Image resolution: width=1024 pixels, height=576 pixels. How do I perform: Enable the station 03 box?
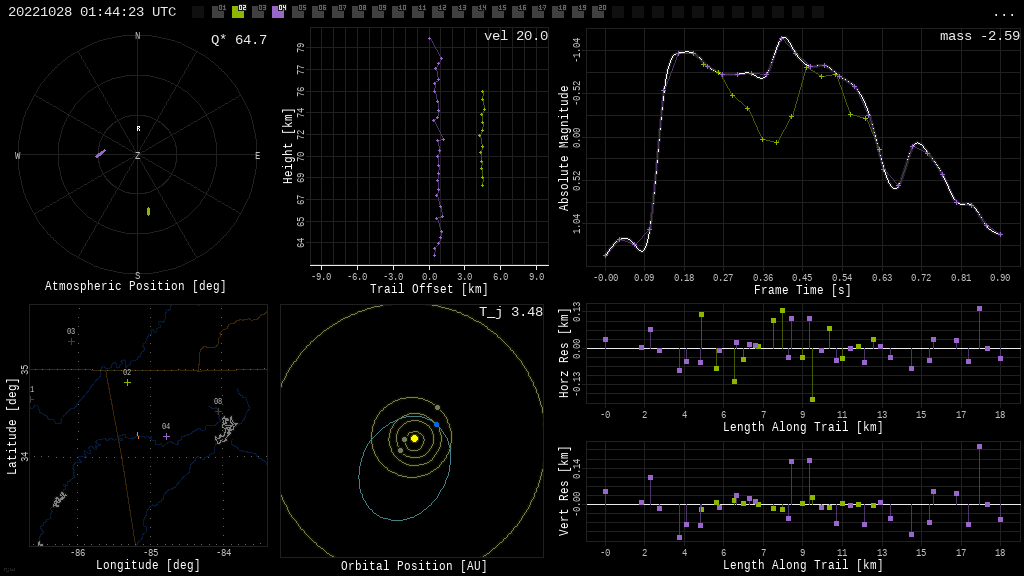tap(258, 12)
